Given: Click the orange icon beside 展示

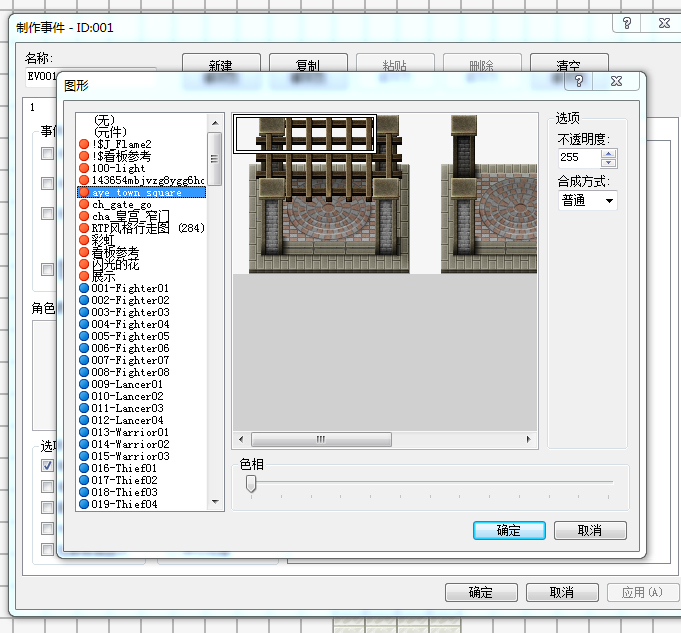Looking at the screenshot, I should pos(84,276).
